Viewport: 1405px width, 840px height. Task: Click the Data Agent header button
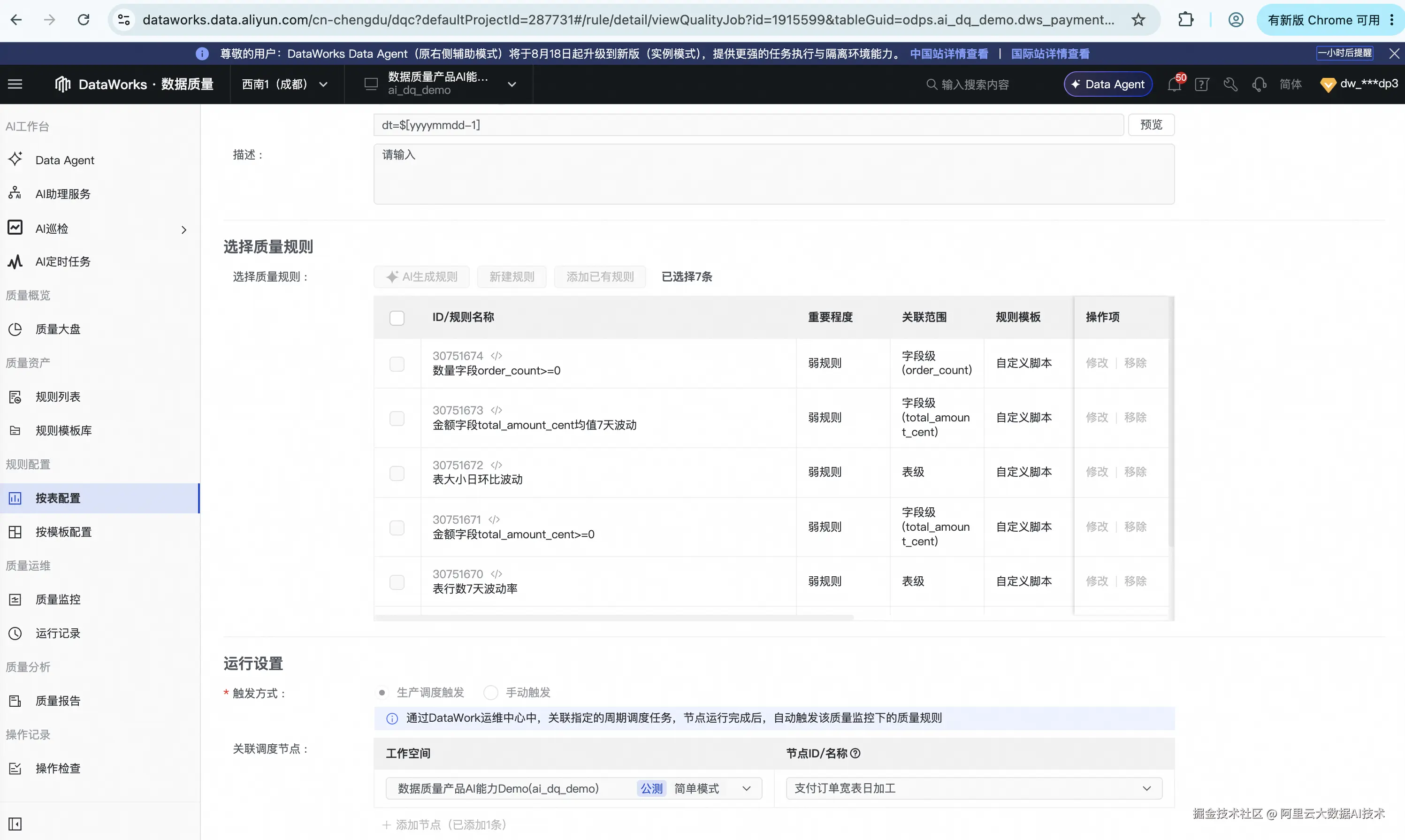click(1108, 84)
